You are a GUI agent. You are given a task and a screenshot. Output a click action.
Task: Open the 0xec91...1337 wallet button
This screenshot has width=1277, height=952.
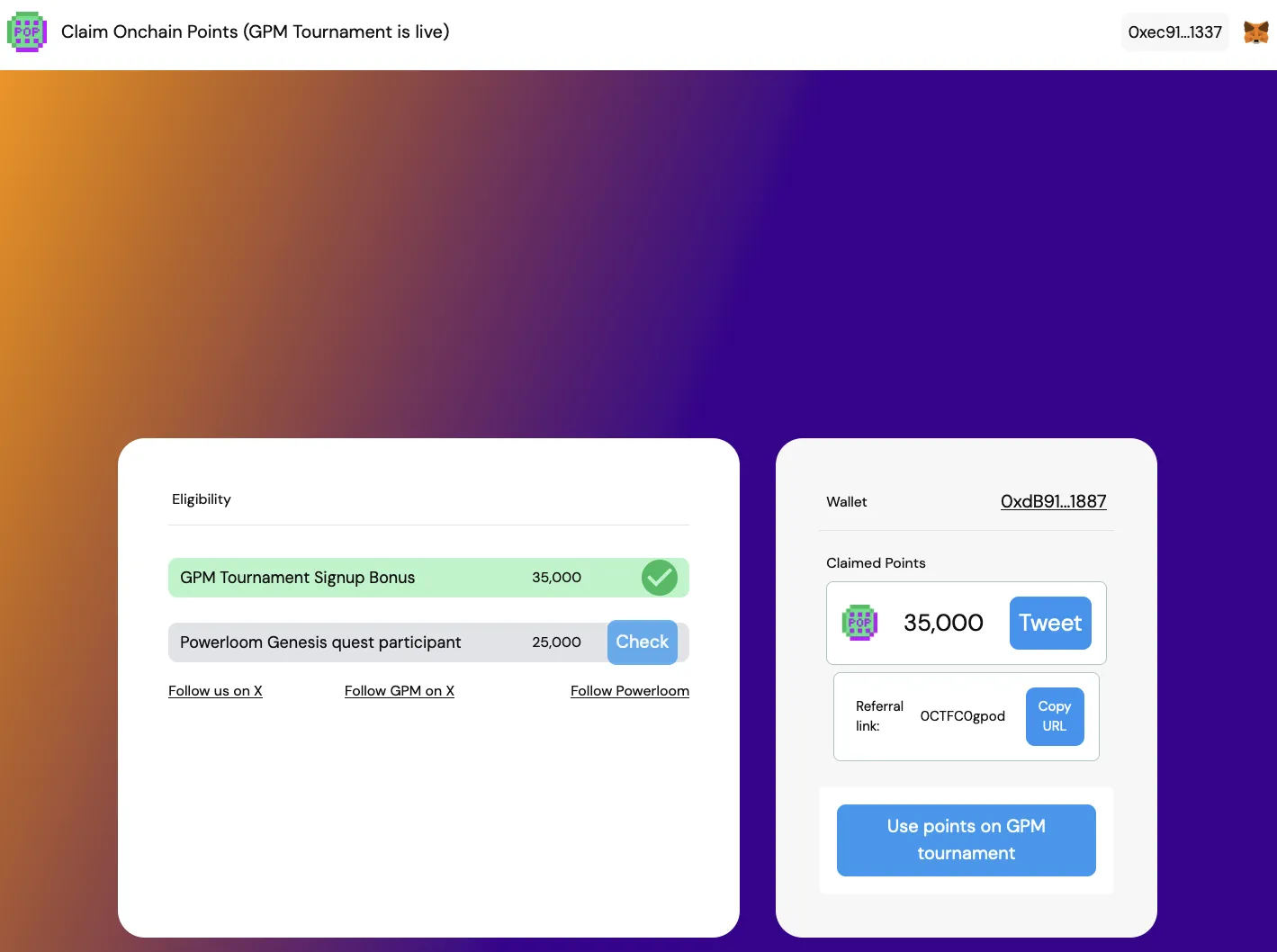pyautogui.click(x=1175, y=32)
